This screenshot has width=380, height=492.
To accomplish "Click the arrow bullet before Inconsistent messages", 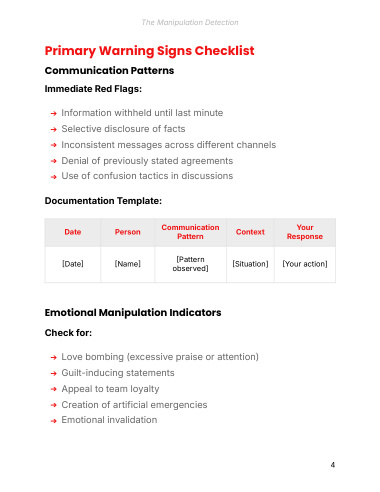I will click(x=54, y=145).
